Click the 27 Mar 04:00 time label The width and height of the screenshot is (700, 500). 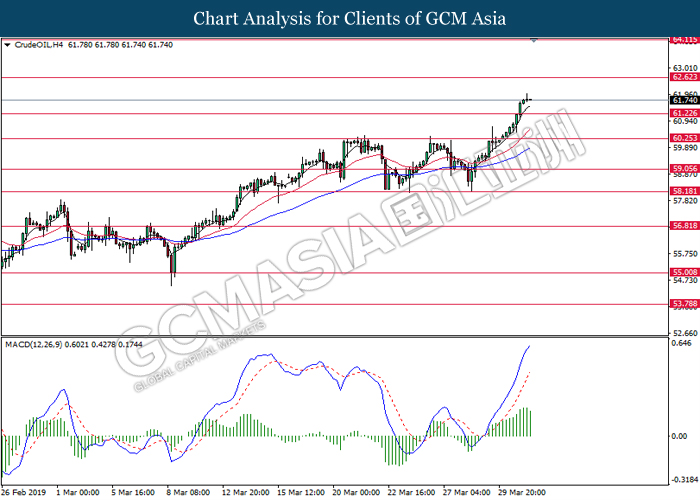point(467,492)
